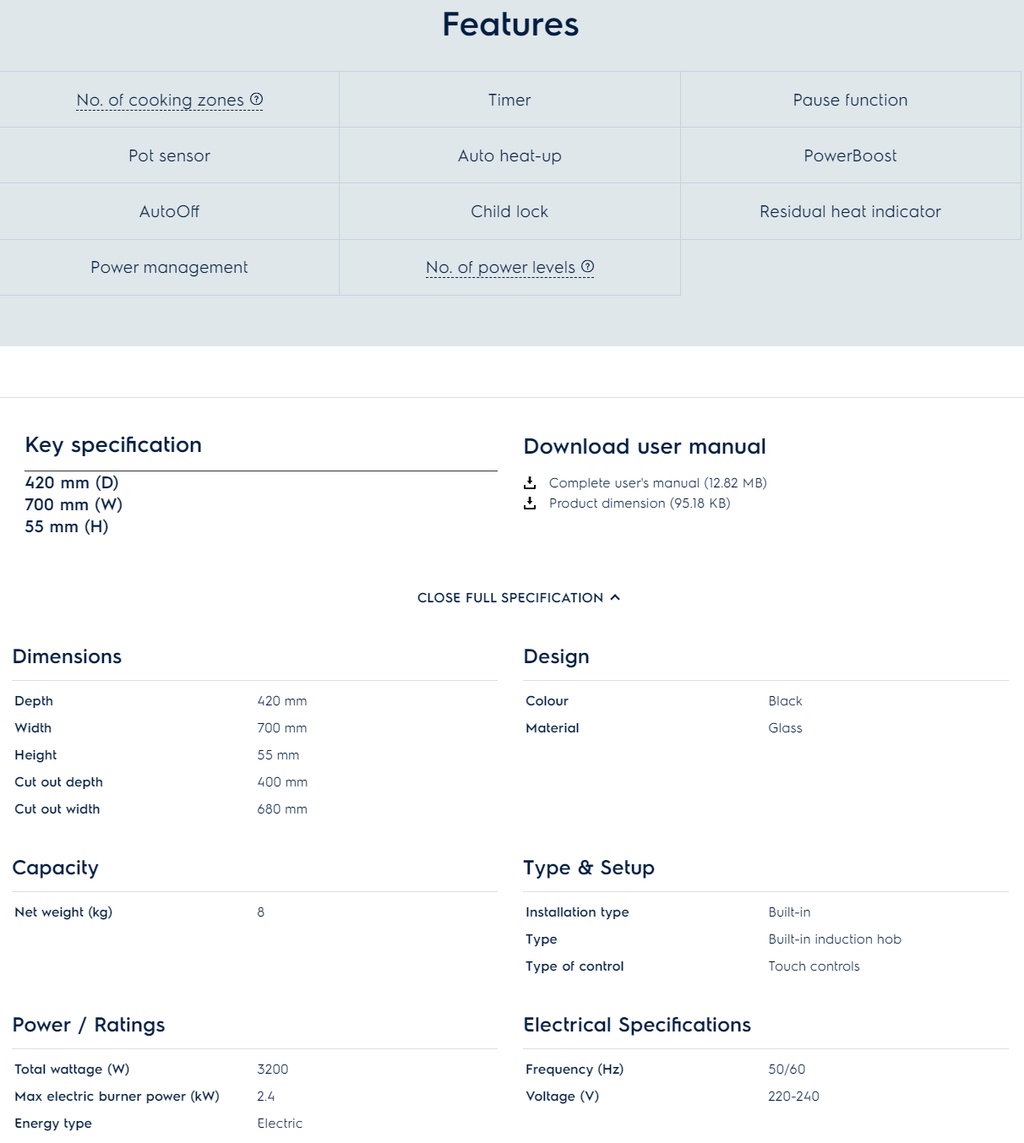Image resolution: width=1024 pixels, height=1143 pixels.
Task: Click the AutoOff feature cell
Action: (x=169, y=212)
